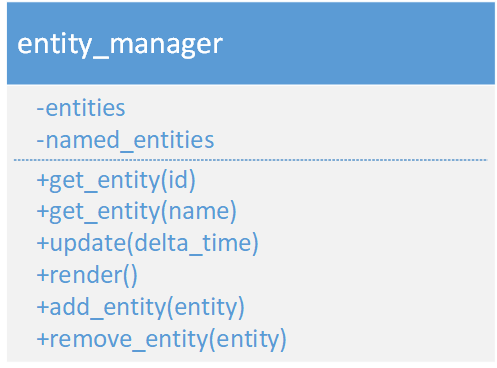Select the +remove_entity(entity) method
Image resolution: width=497 pixels, height=368 pixels.
(x=162, y=339)
